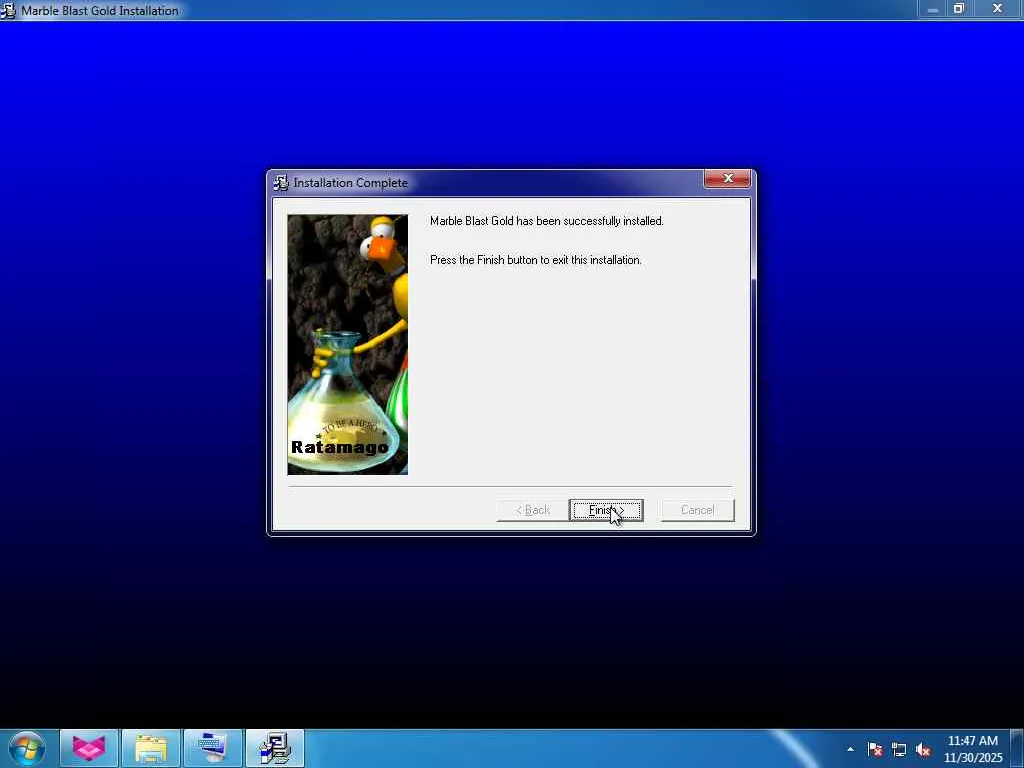Click the 'Installation Complete' dialog title

[x=351, y=183]
